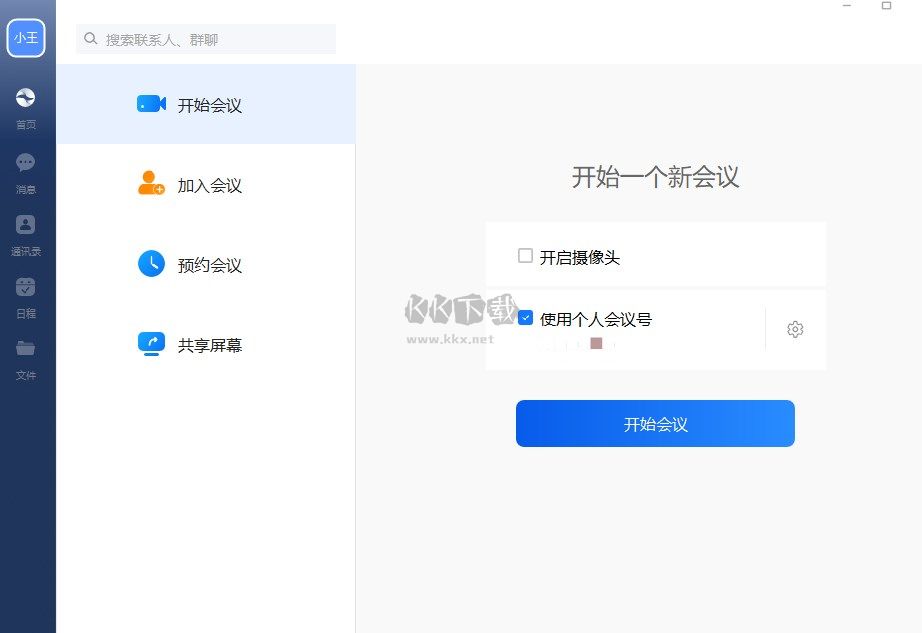The width and height of the screenshot is (922, 633).
Task: Uncheck the 使用个人会议号 option
Action: (524, 319)
